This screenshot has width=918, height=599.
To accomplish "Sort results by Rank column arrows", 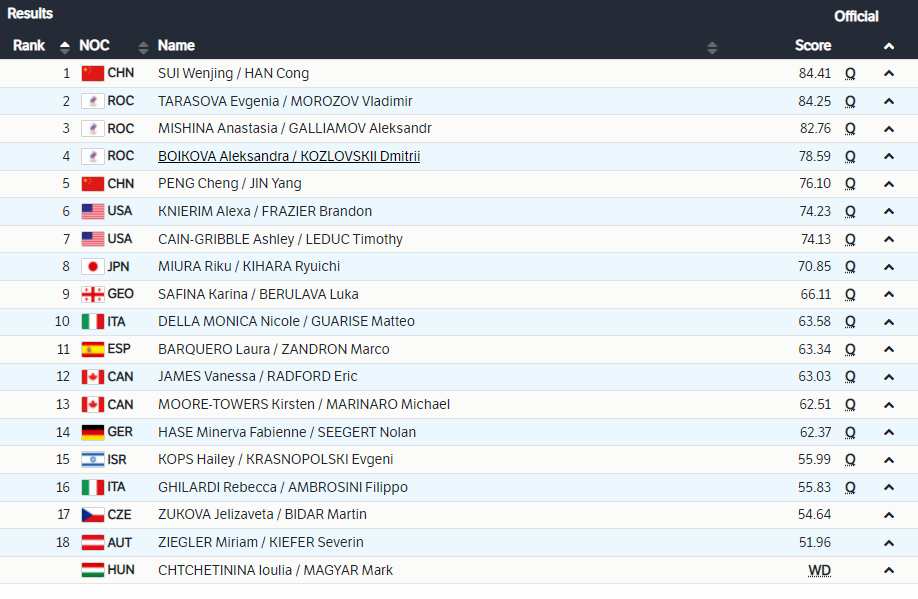I will click(65, 46).
